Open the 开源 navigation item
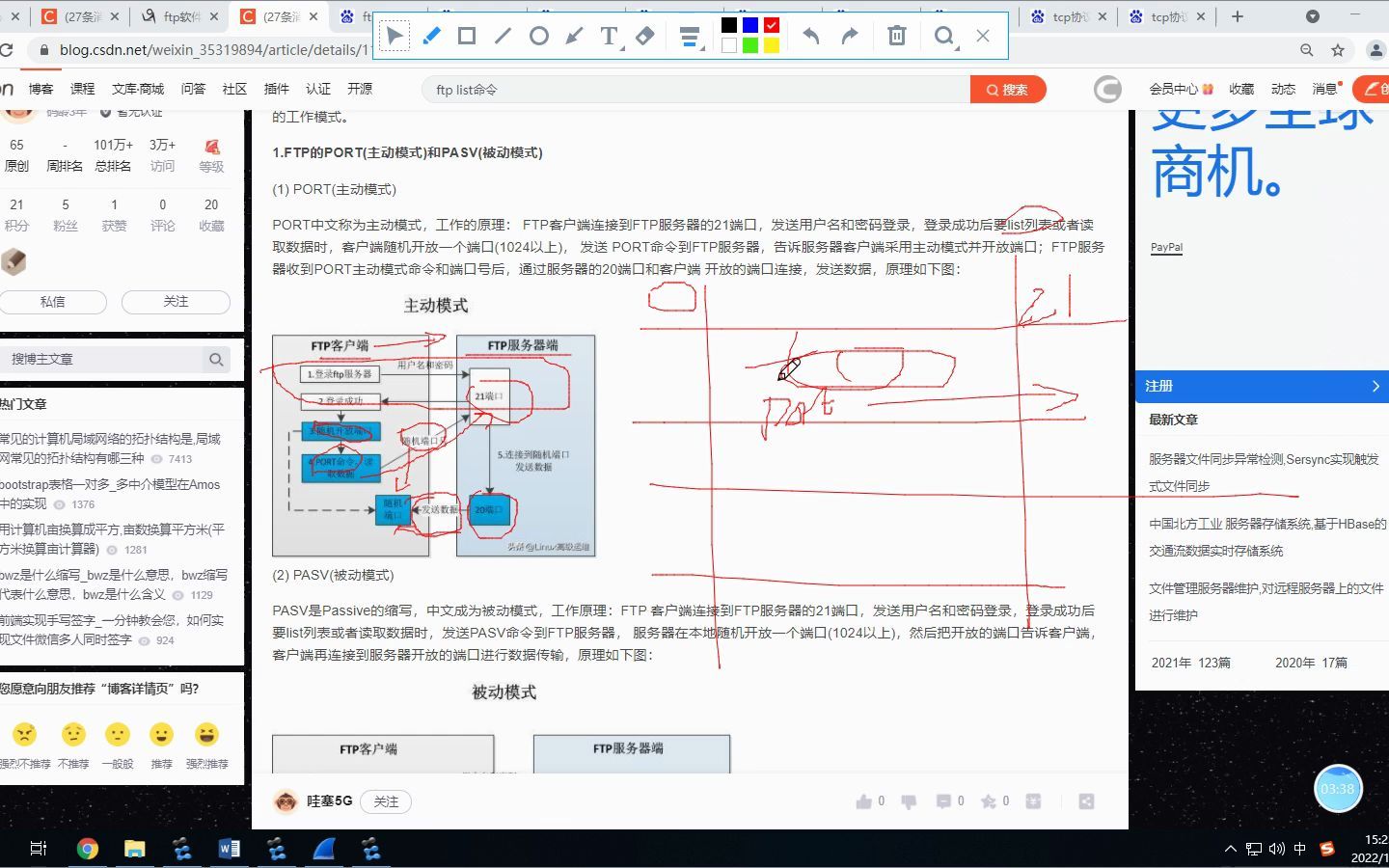Screen dimensions: 1389x868 (x=360, y=89)
